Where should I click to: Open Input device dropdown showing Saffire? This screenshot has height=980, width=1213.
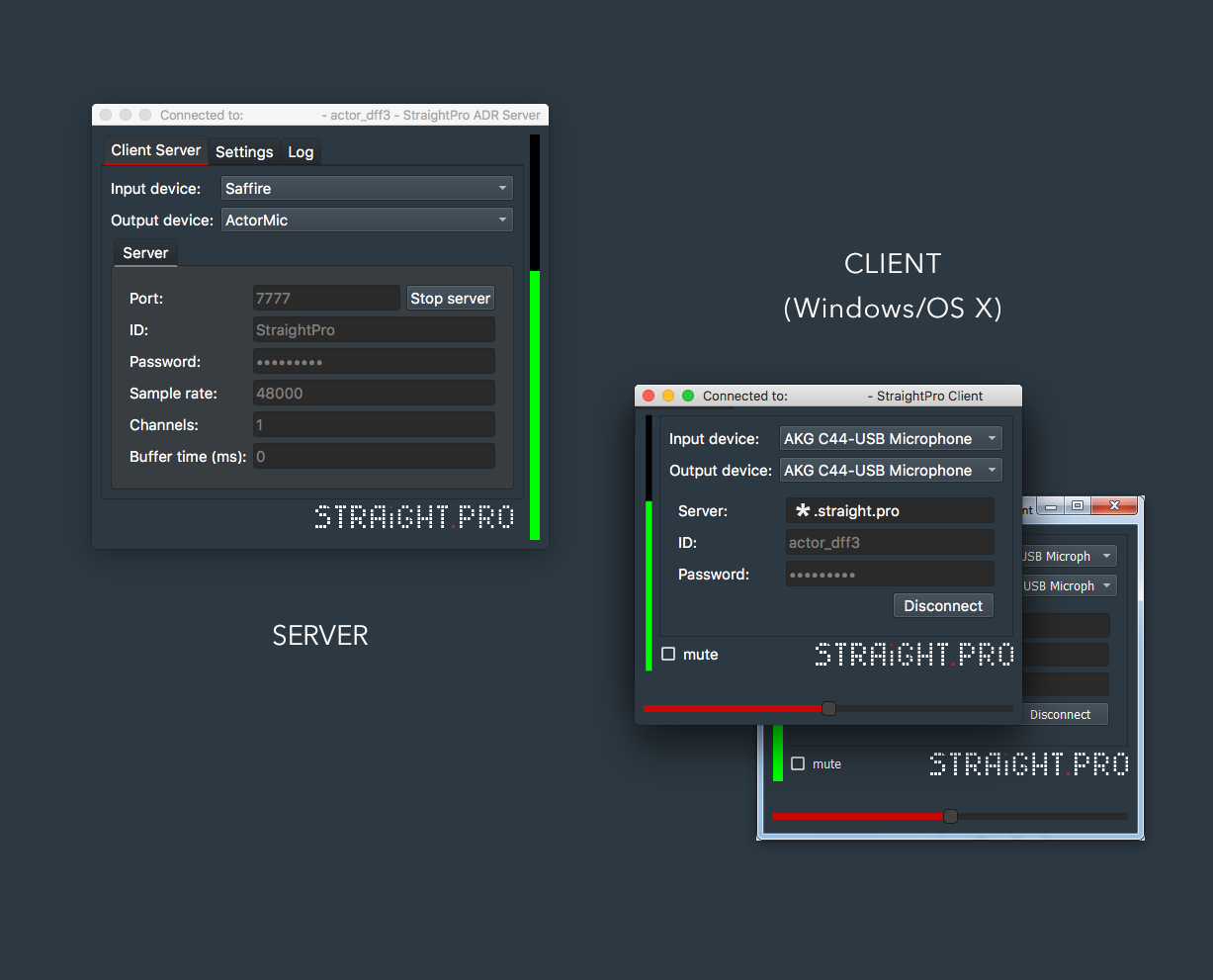point(367,188)
